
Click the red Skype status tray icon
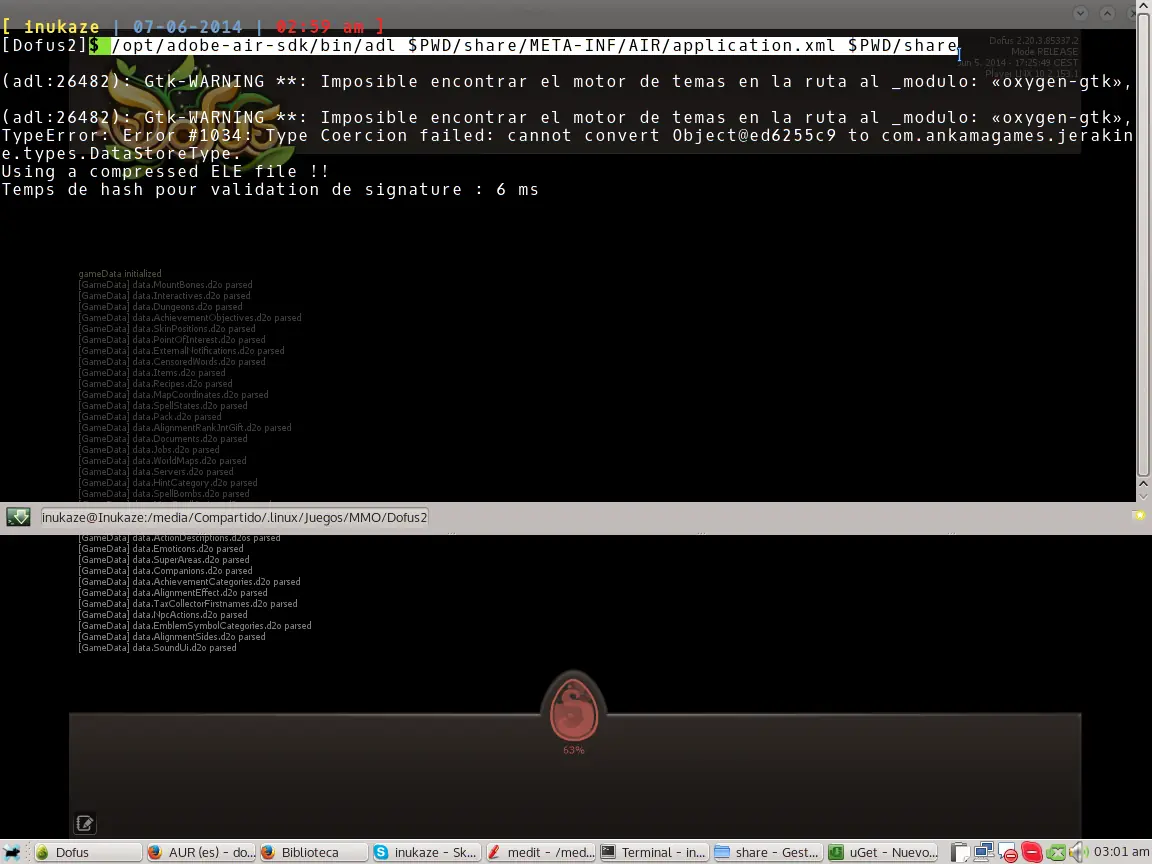pos(1032,853)
